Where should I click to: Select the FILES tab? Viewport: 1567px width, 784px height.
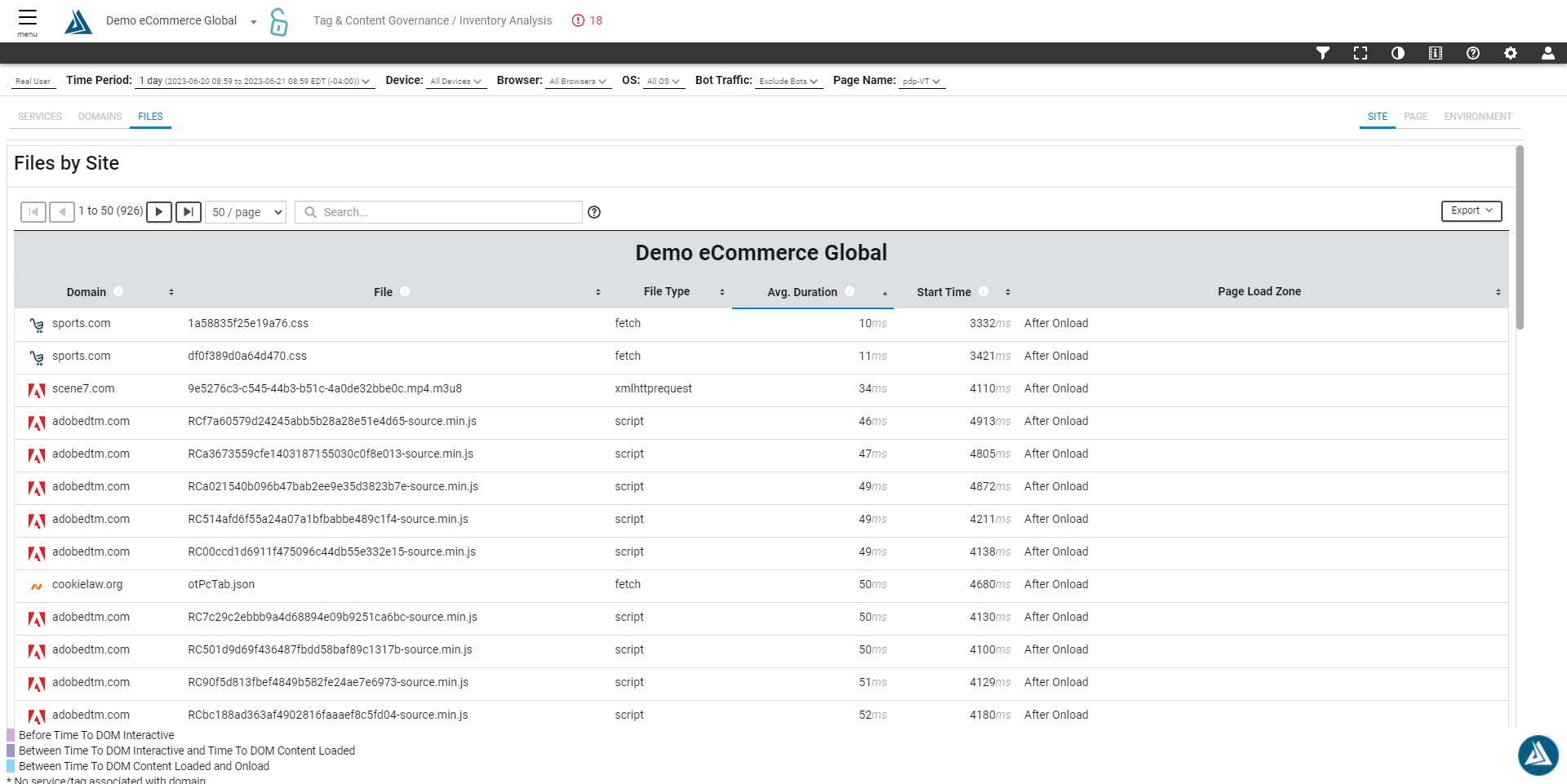150,117
